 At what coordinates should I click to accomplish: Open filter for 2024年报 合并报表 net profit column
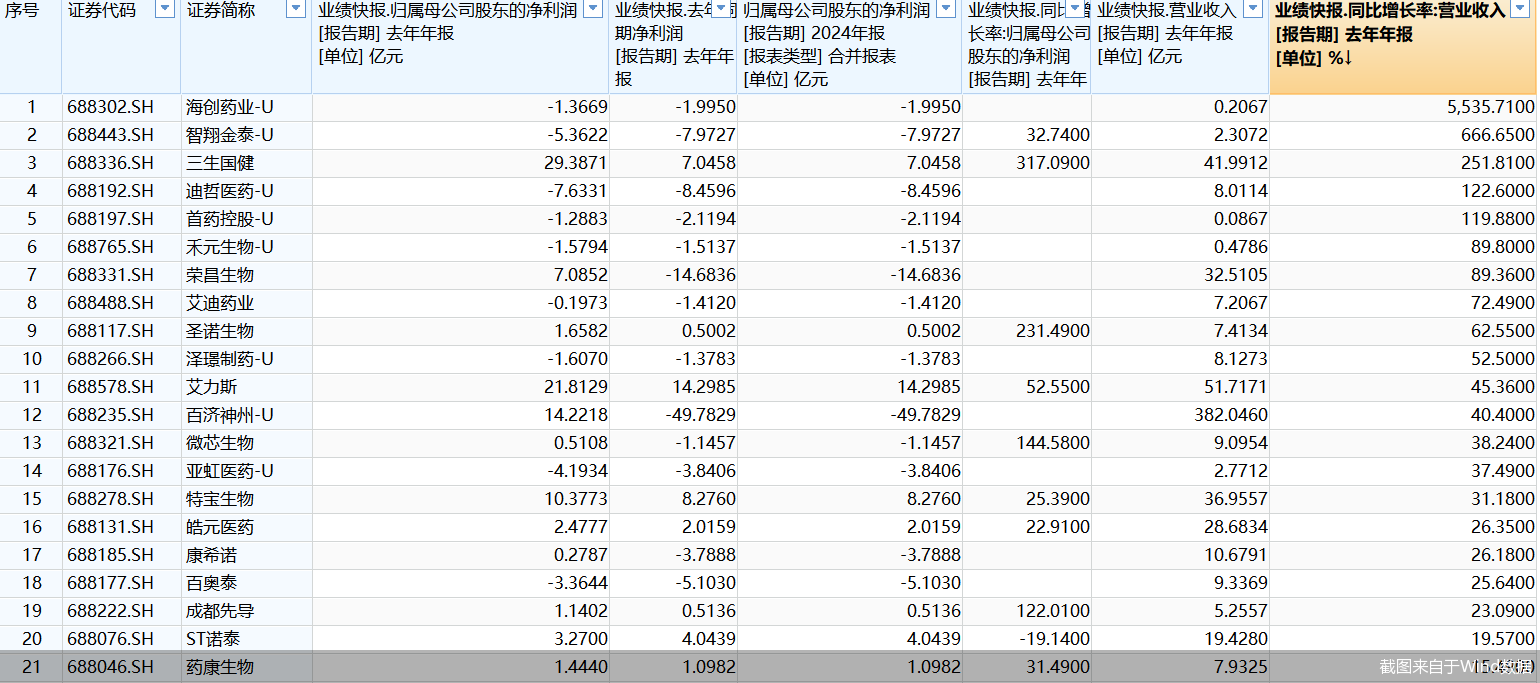tap(947, 10)
